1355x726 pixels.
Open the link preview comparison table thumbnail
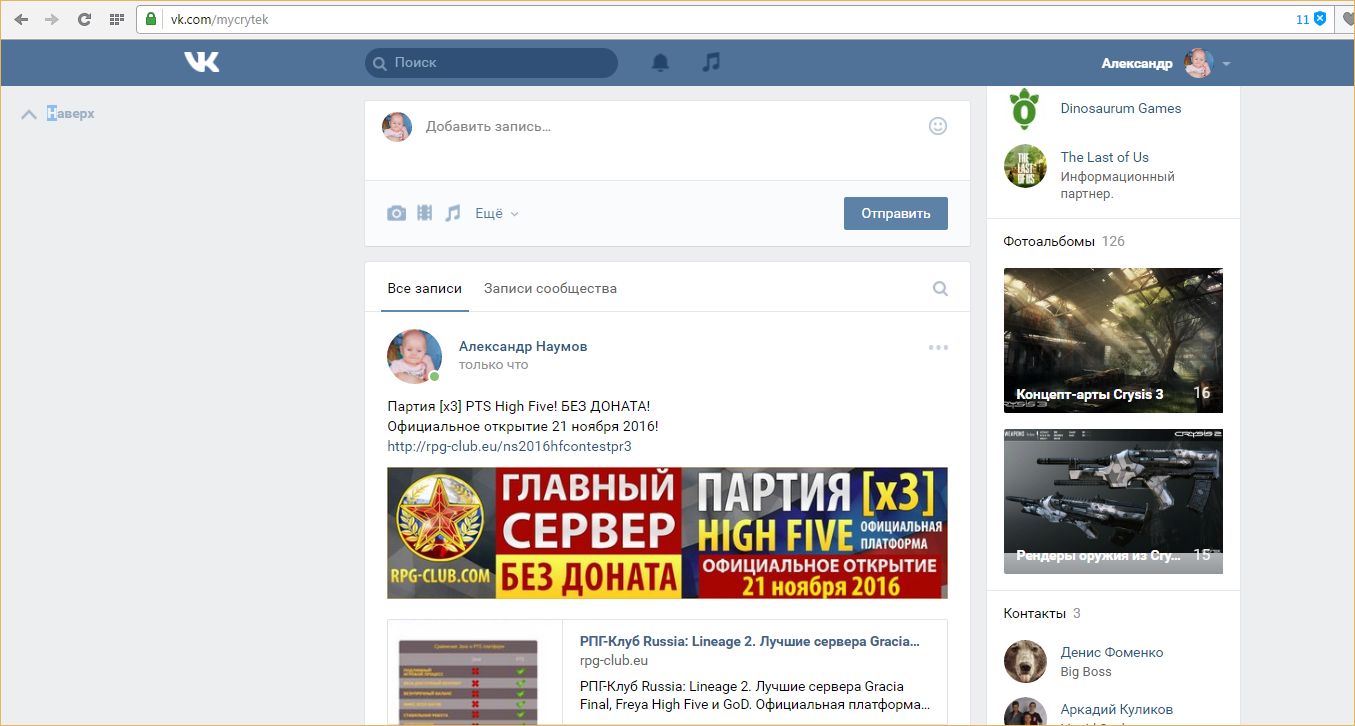click(468, 682)
